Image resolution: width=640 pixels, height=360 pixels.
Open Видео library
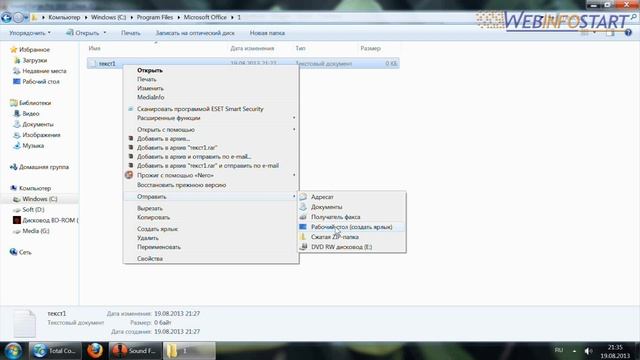(x=27, y=113)
